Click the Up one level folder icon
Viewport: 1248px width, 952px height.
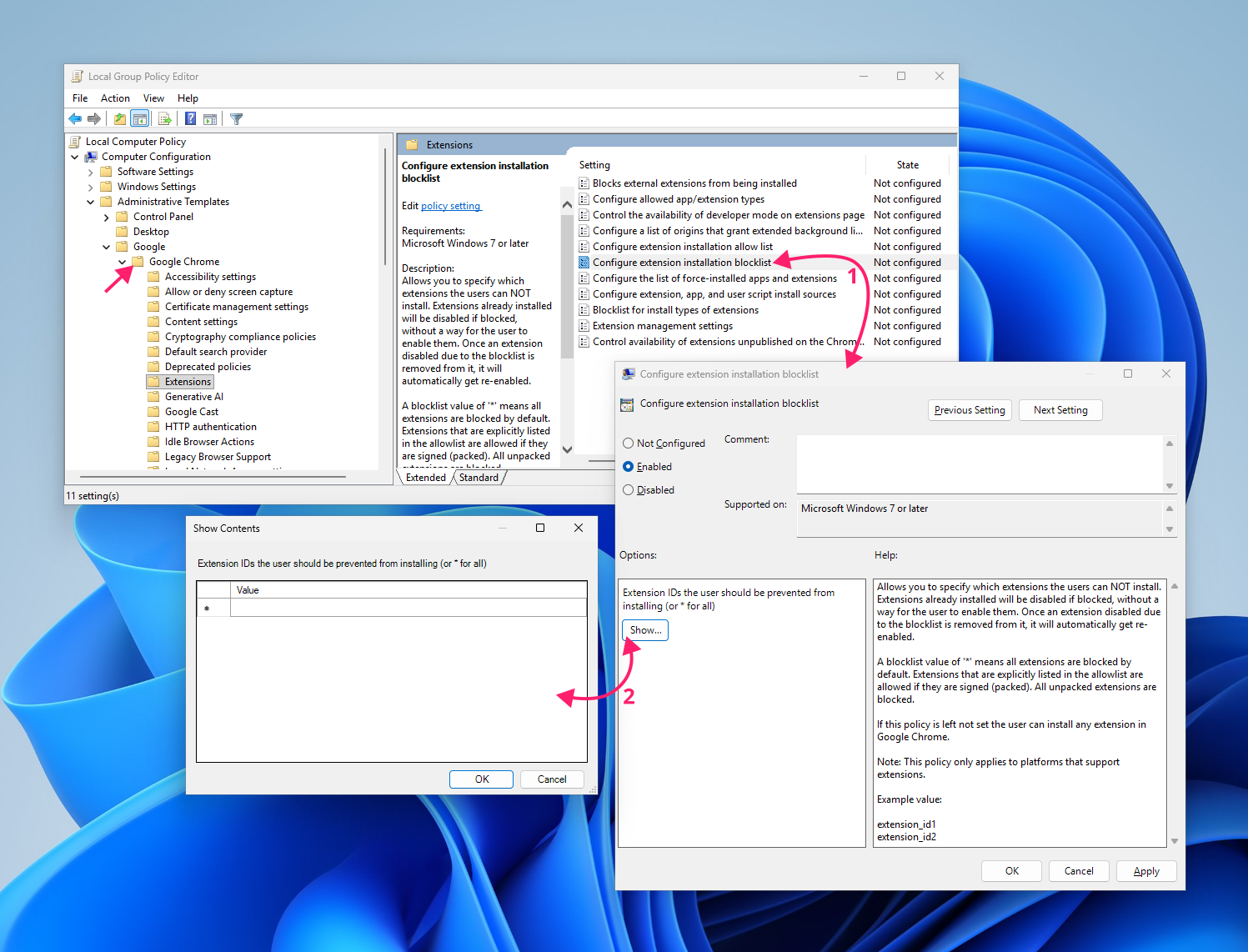120,119
